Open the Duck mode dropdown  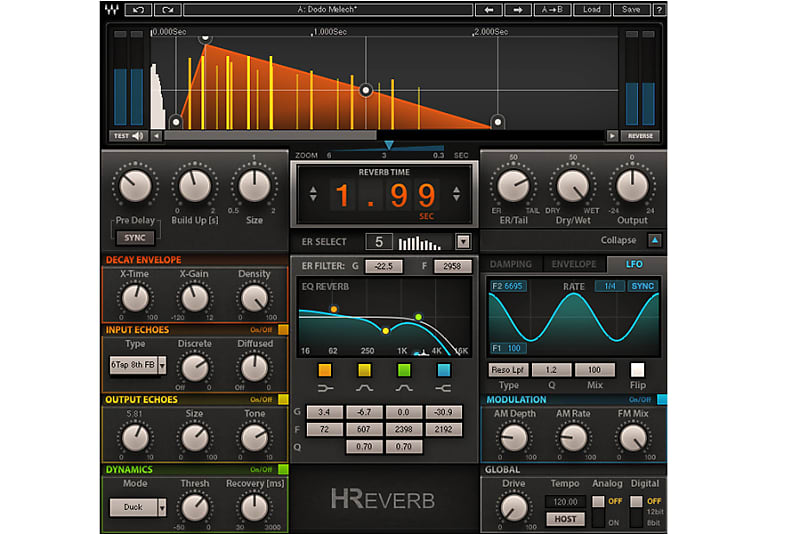point(162,507)
